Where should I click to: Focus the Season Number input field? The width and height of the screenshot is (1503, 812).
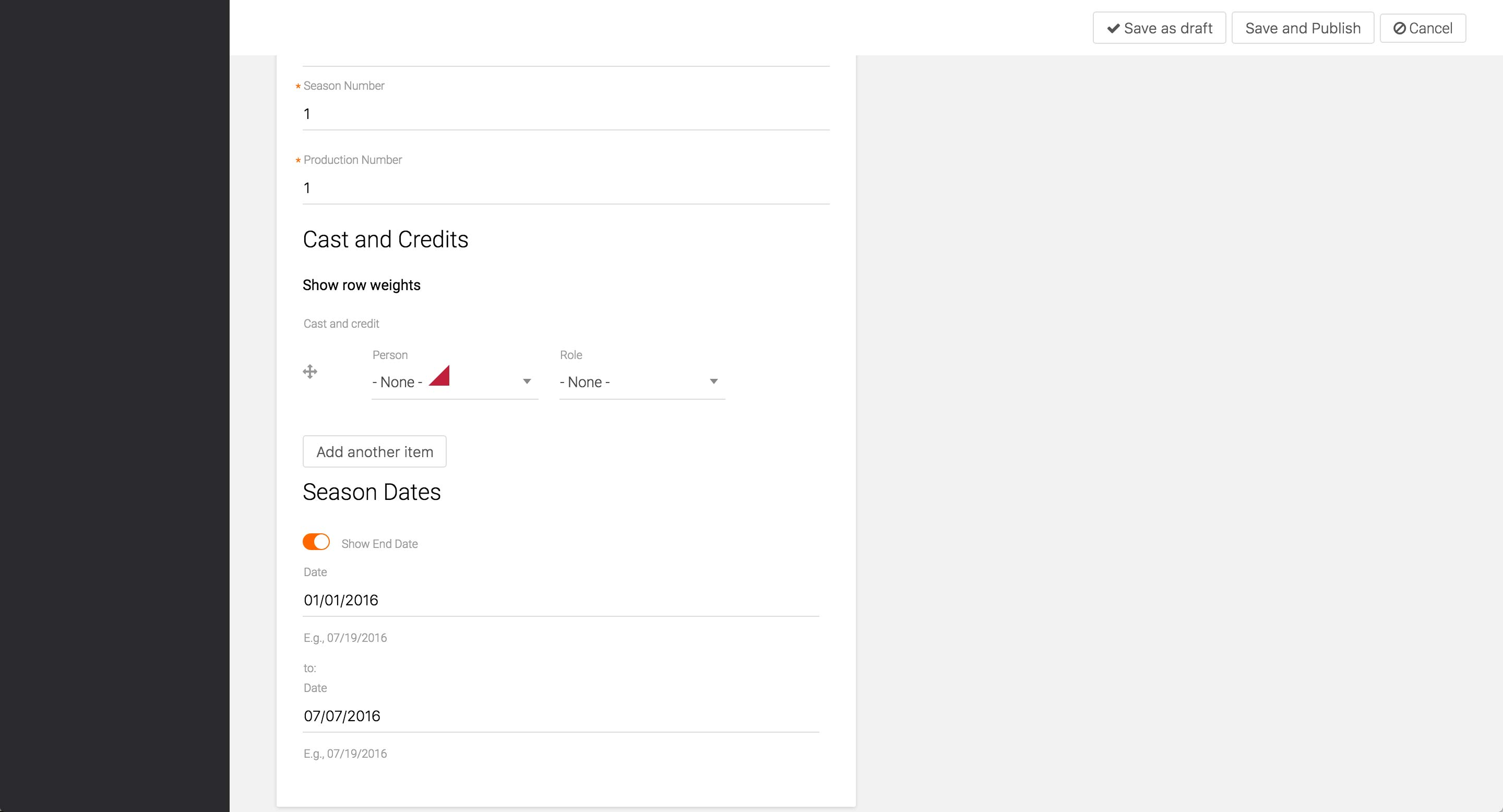tap(565, 114)
